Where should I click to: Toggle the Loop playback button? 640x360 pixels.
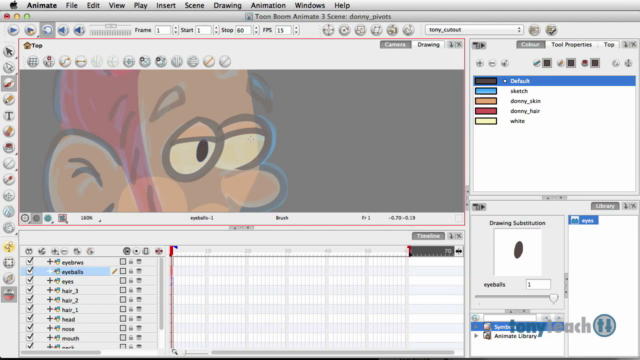click(47, 30)
